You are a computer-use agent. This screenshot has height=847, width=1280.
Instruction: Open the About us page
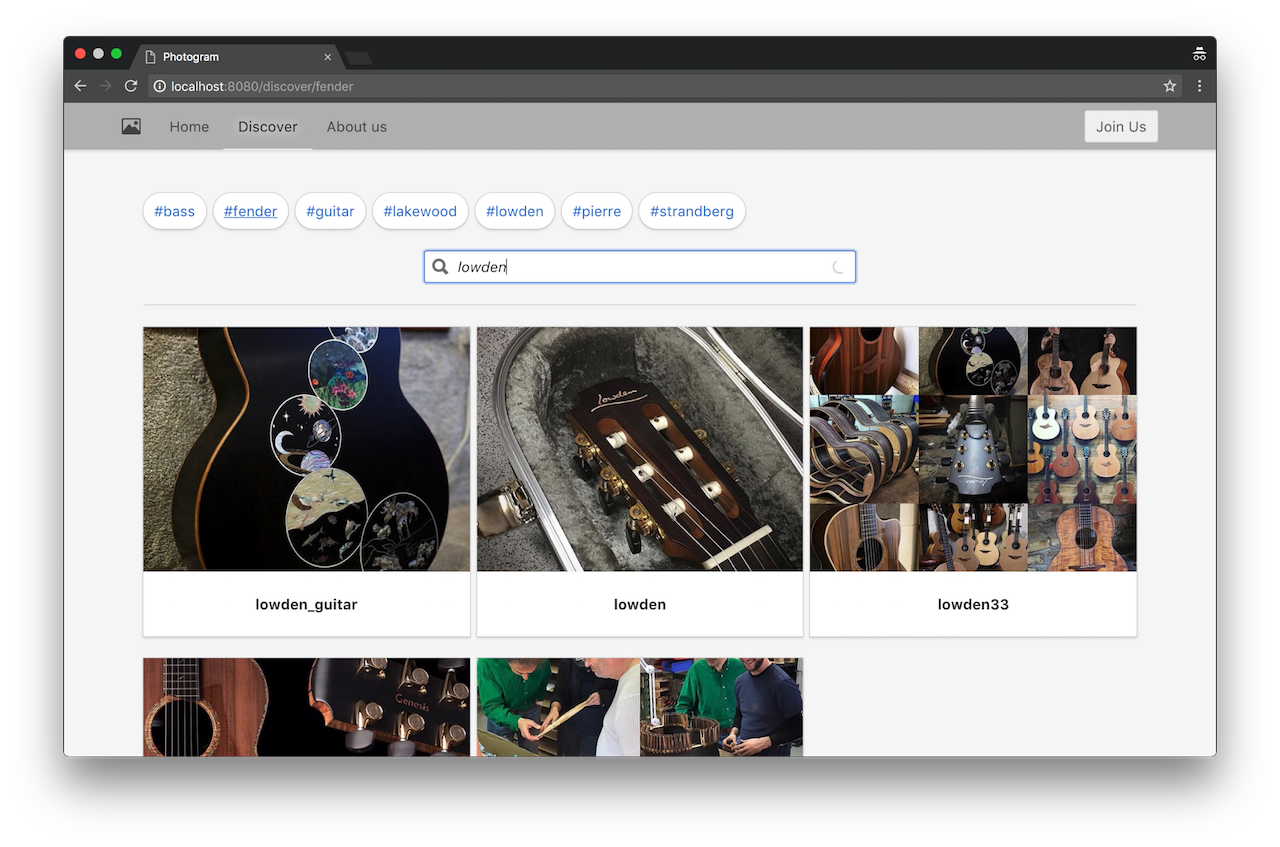coord(357,127)
